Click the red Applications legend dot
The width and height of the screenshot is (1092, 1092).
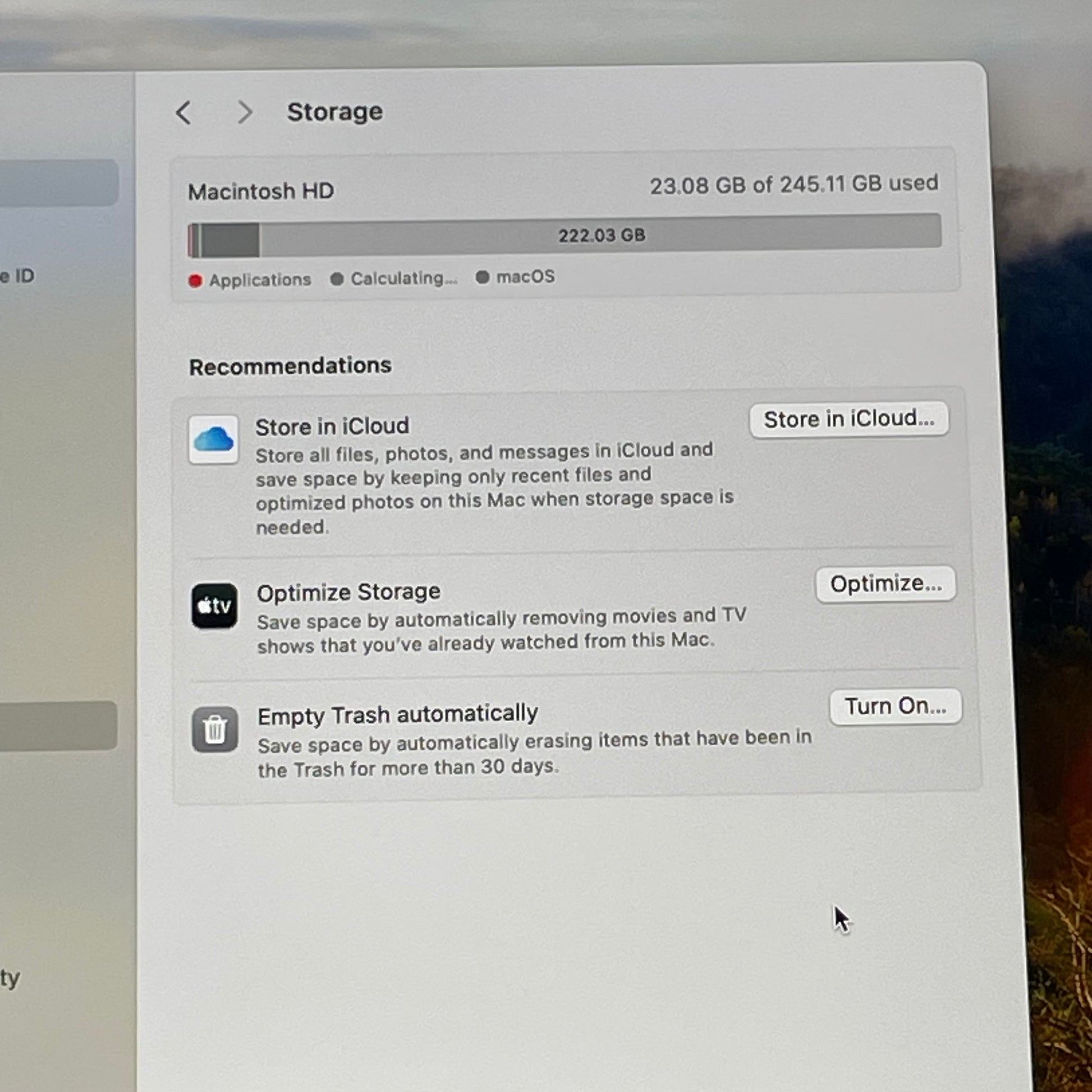[195, 281]
